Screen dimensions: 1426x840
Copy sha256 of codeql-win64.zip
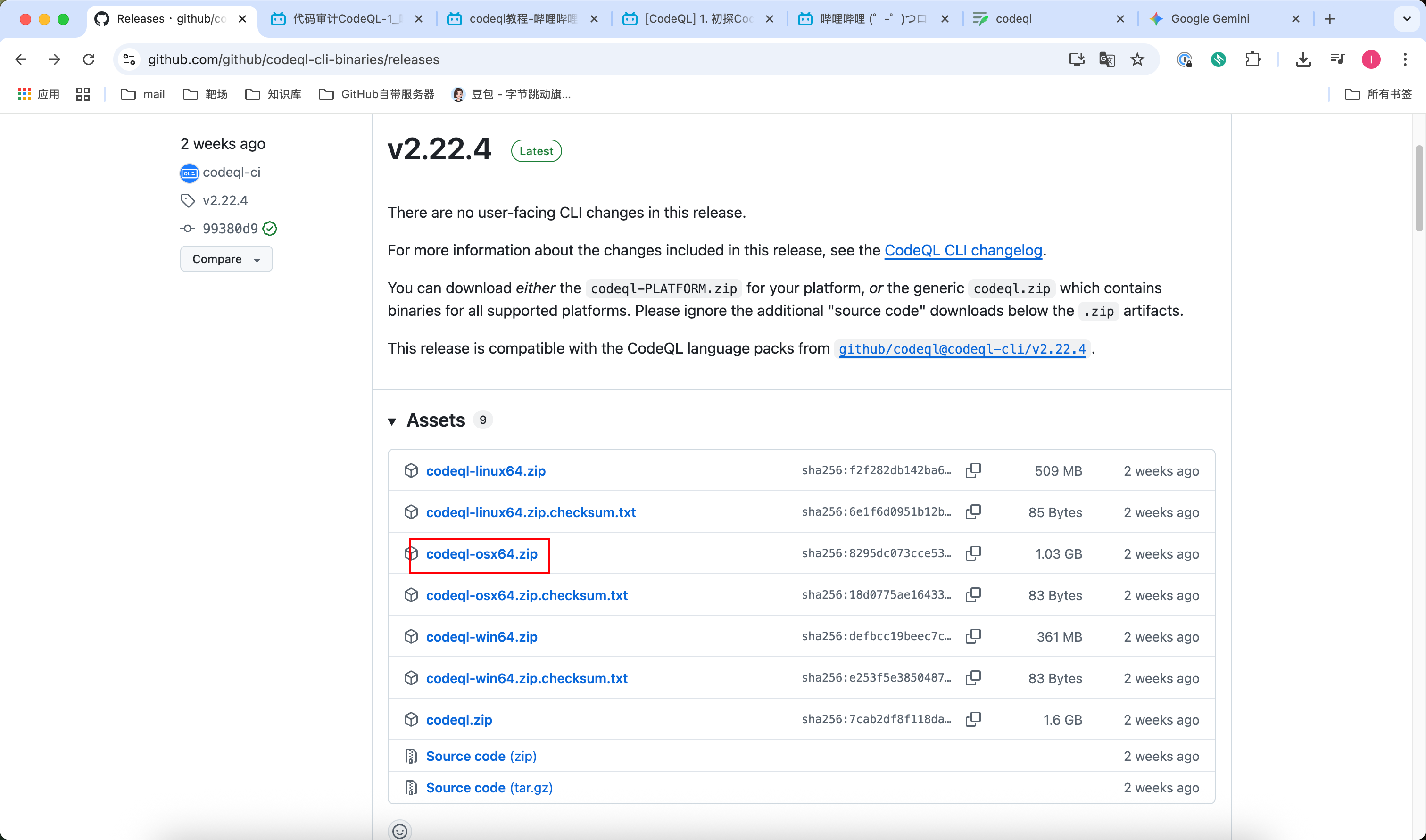[973, 636]
